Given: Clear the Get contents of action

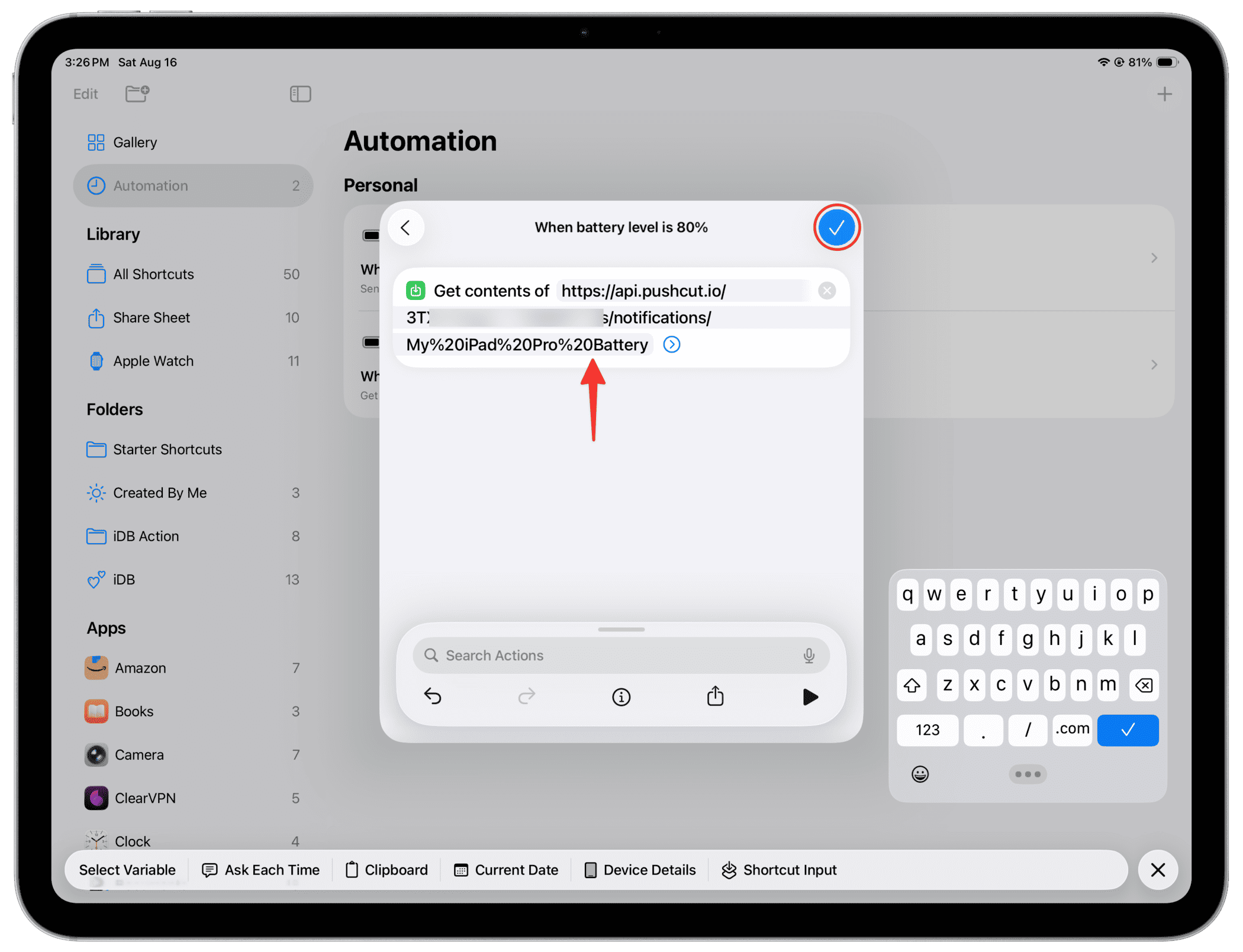Looking at the screenshot, I should (827, 291).
